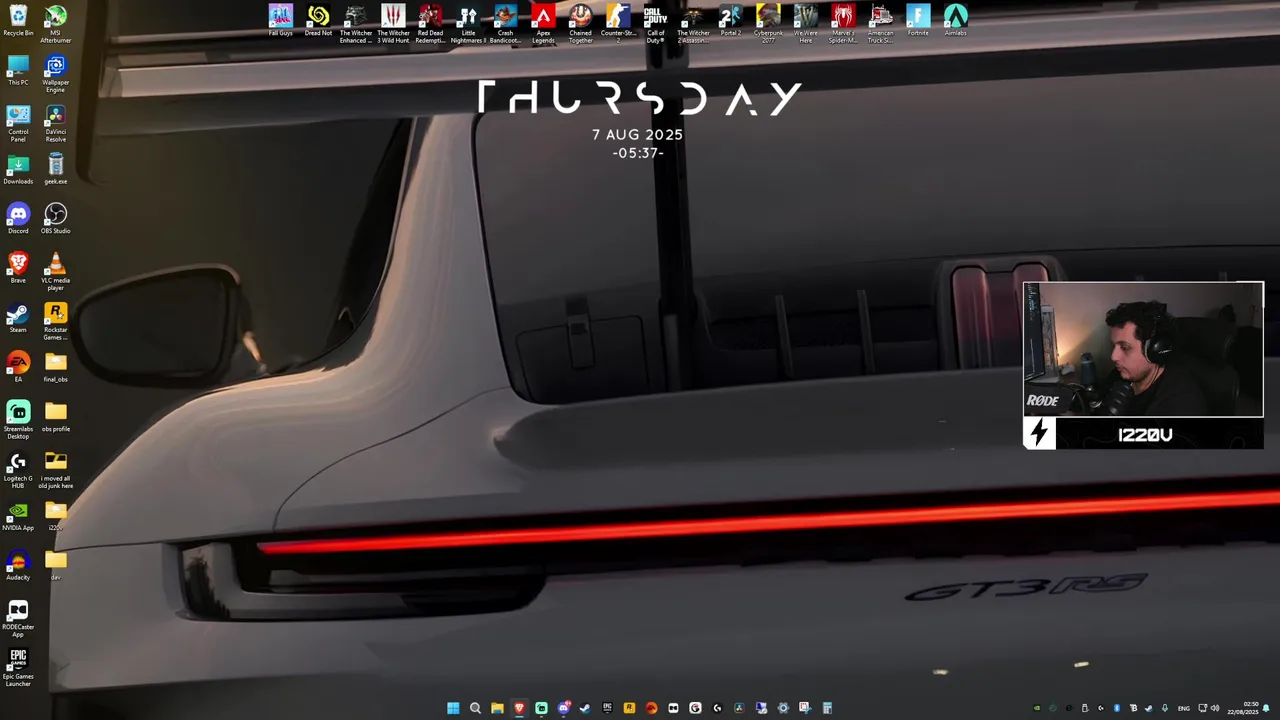Open the notifications bell in the tray
The height and width of the screenshot is (720, 1280).
pyautogui.click(x=1266, y=708)
